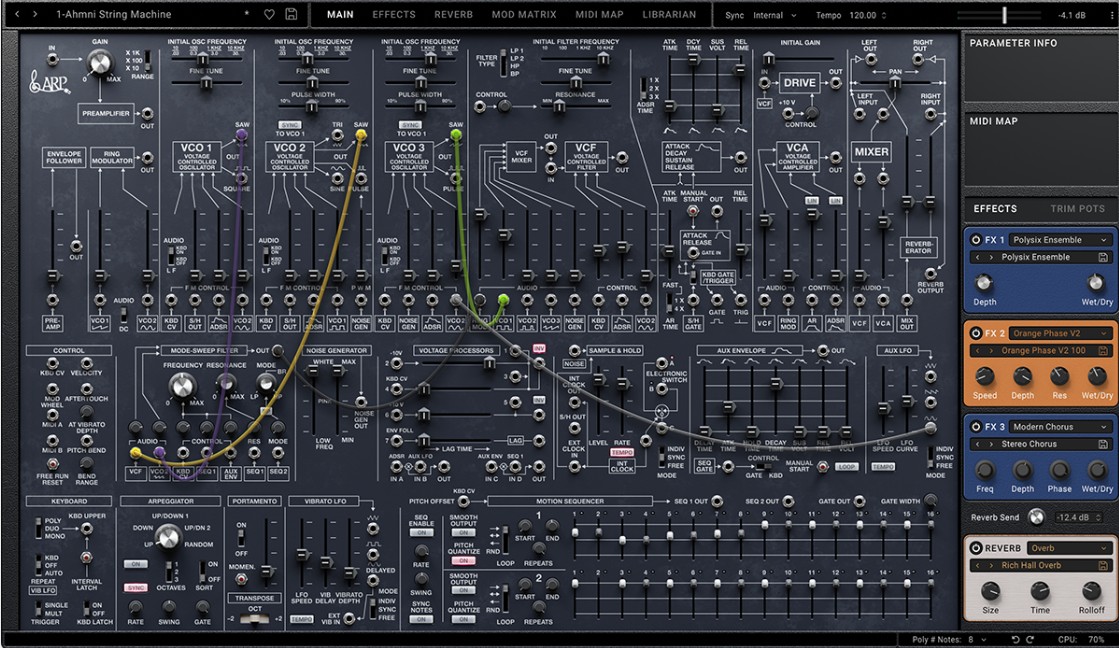
Task: Click the Mode-Sweep Filter FREQUENCY knob
Action: click(x=181, y=385)
